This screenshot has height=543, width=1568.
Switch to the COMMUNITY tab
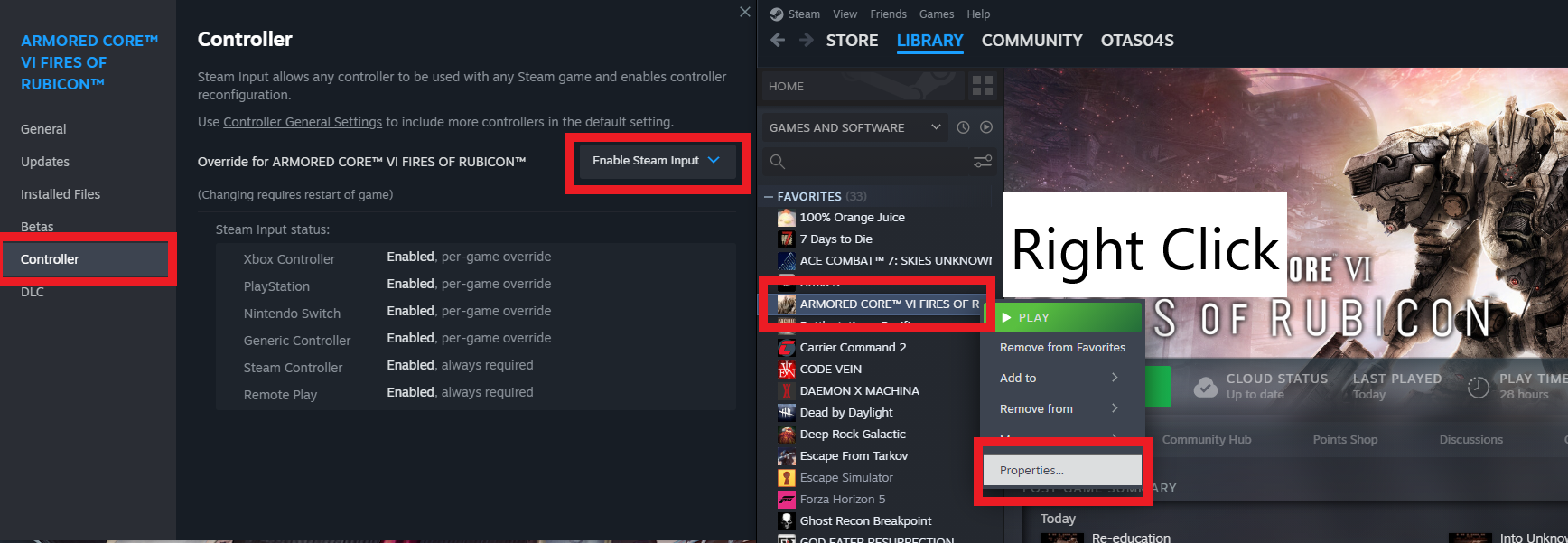click(1031, 41)
